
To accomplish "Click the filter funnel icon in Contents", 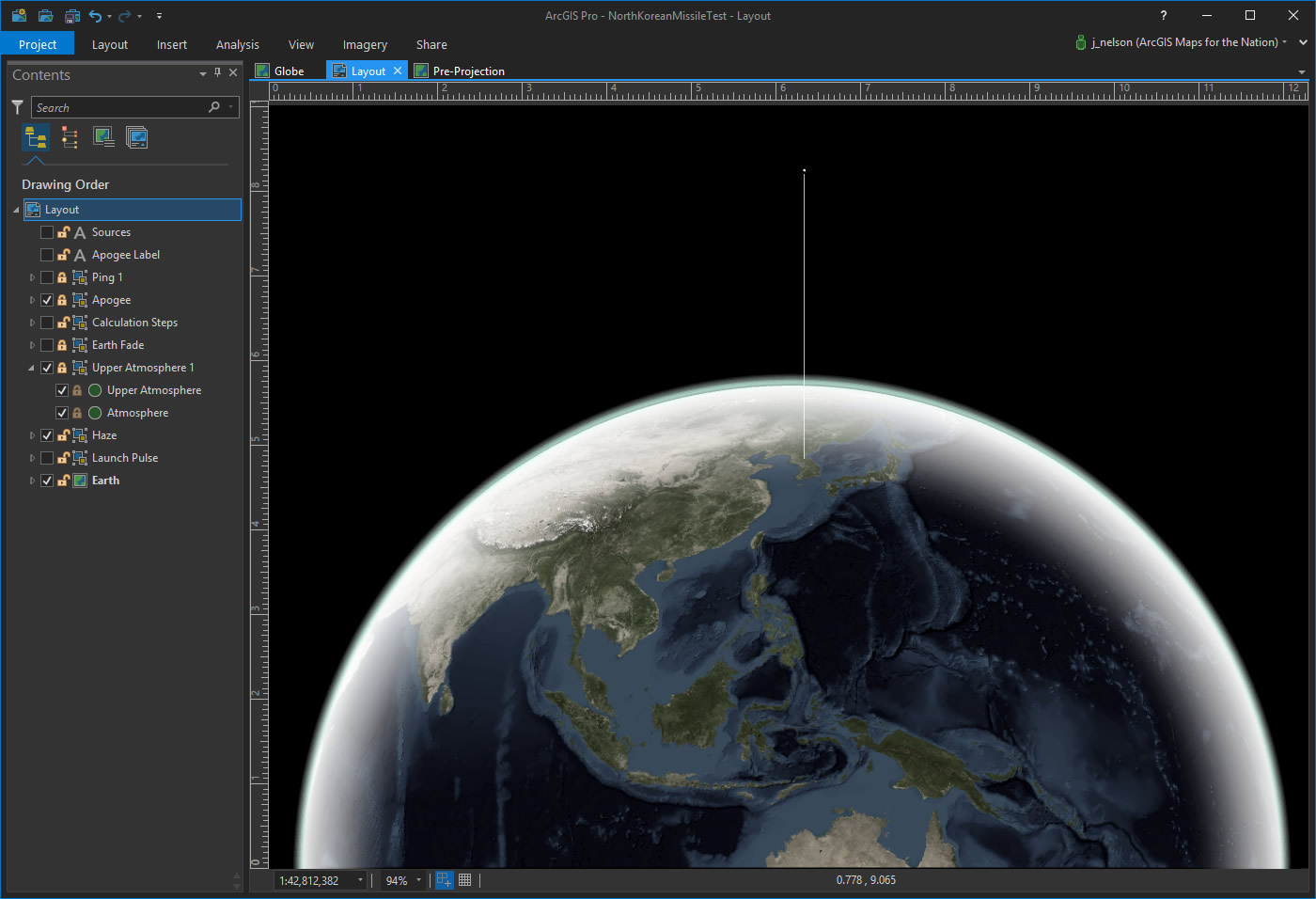I will [x=17, y=107].
